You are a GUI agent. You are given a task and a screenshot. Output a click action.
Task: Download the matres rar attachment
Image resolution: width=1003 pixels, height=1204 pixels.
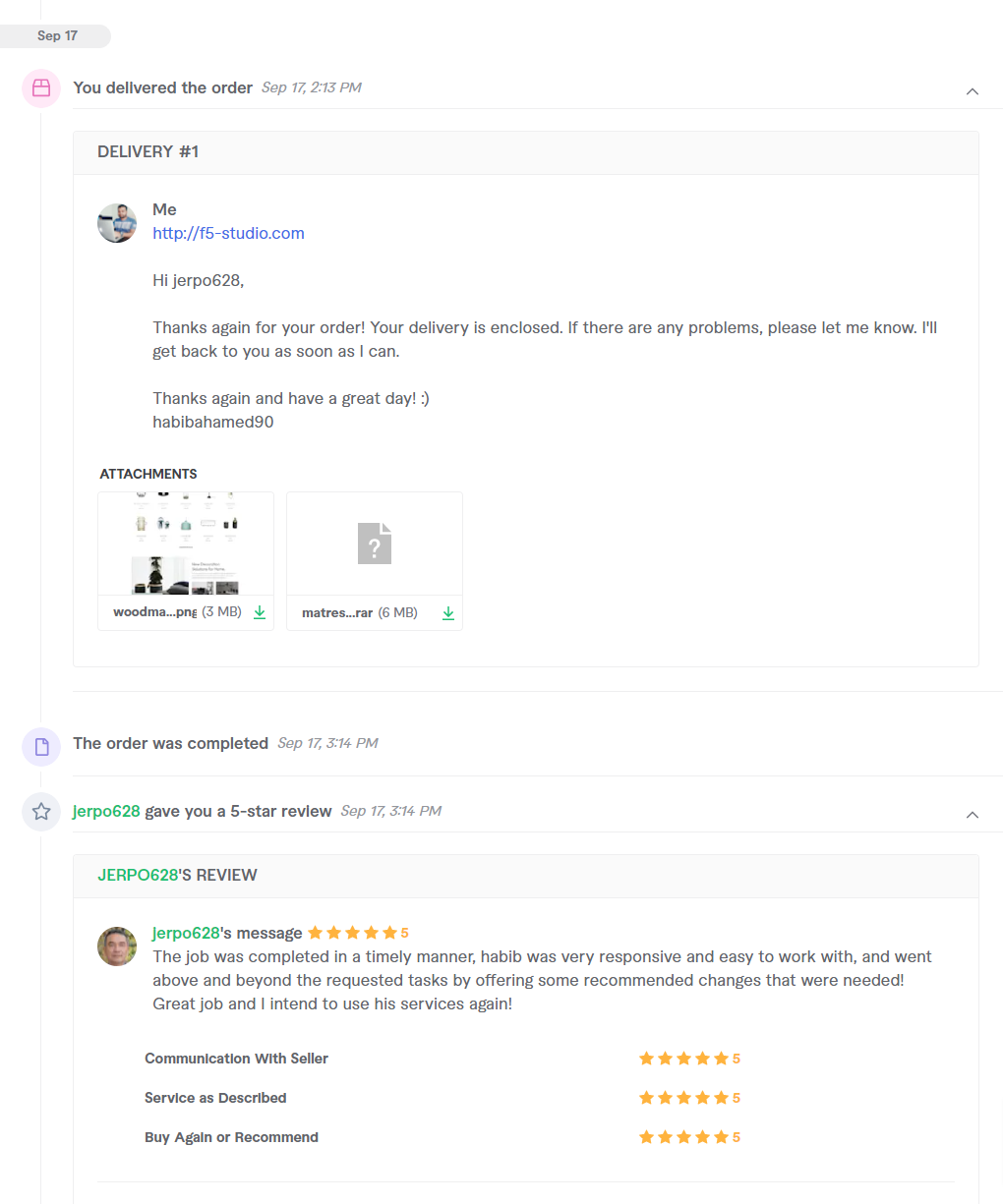click(448, 613)
